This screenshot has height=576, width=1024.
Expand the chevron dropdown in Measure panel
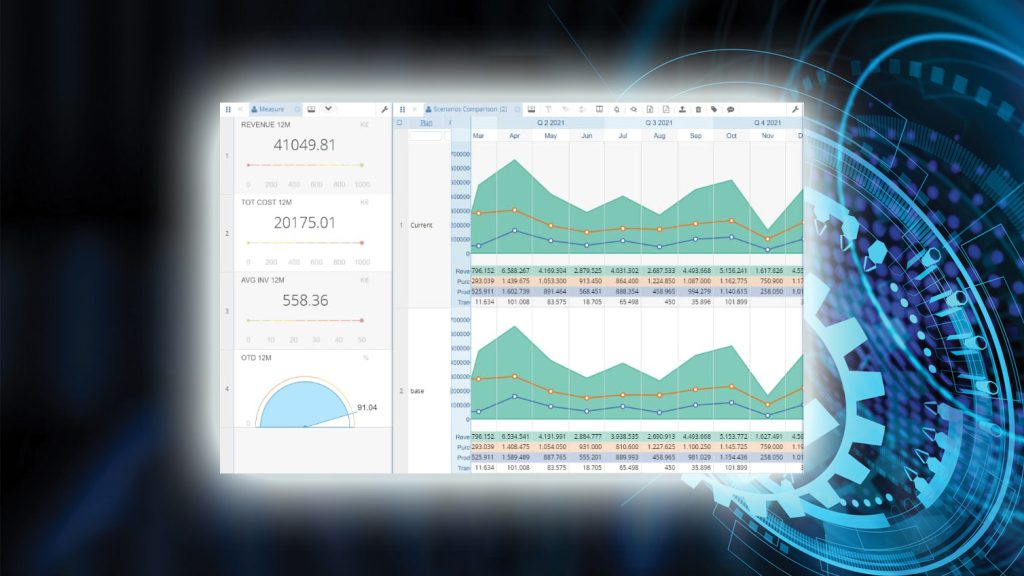(x=328, y=108)
